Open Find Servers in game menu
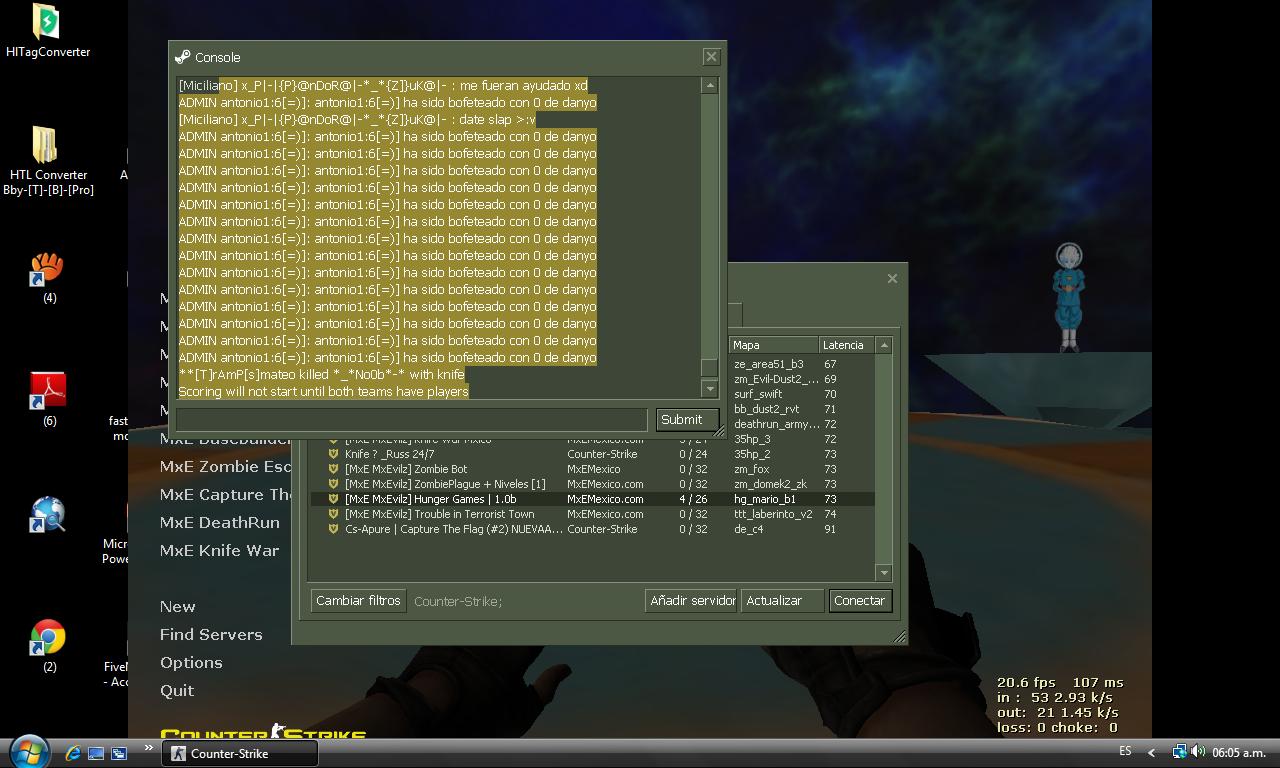The image size is (1280, 768). [211, 634]
